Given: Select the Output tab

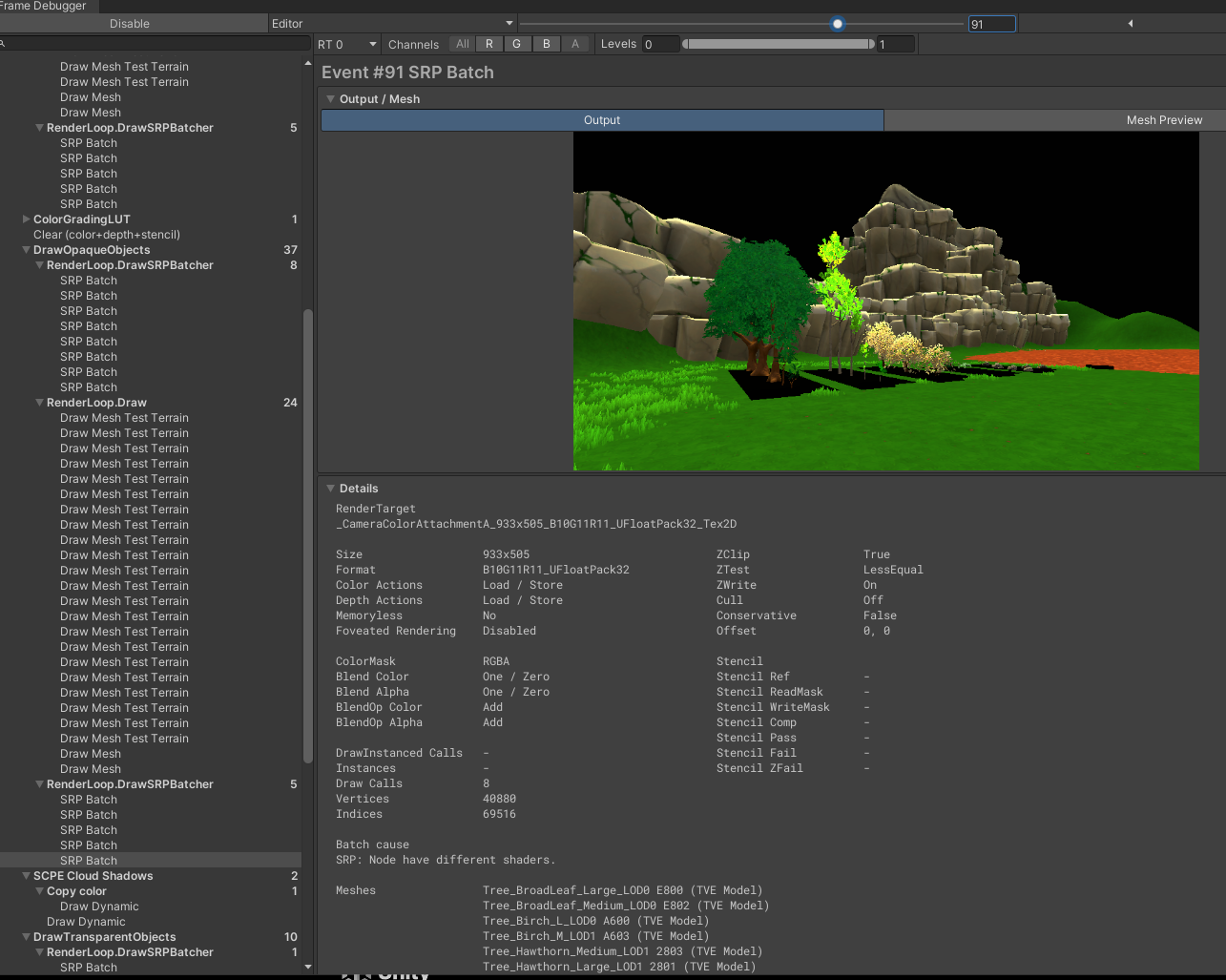Looking at the screenshot, I should tap(602, 120).
